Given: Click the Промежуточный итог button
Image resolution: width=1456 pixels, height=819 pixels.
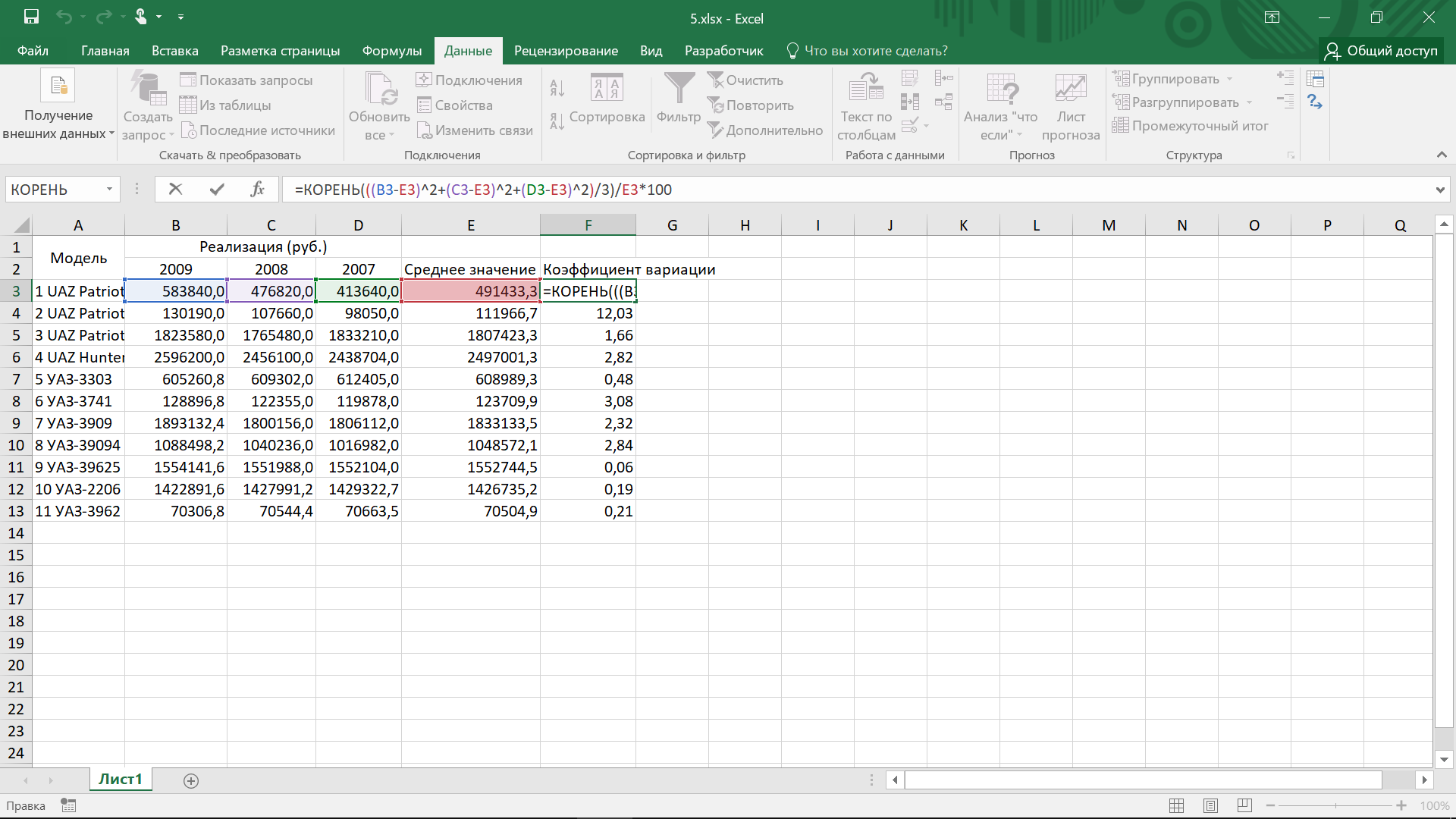Looking at the screenshot, I should point(1191,126).
